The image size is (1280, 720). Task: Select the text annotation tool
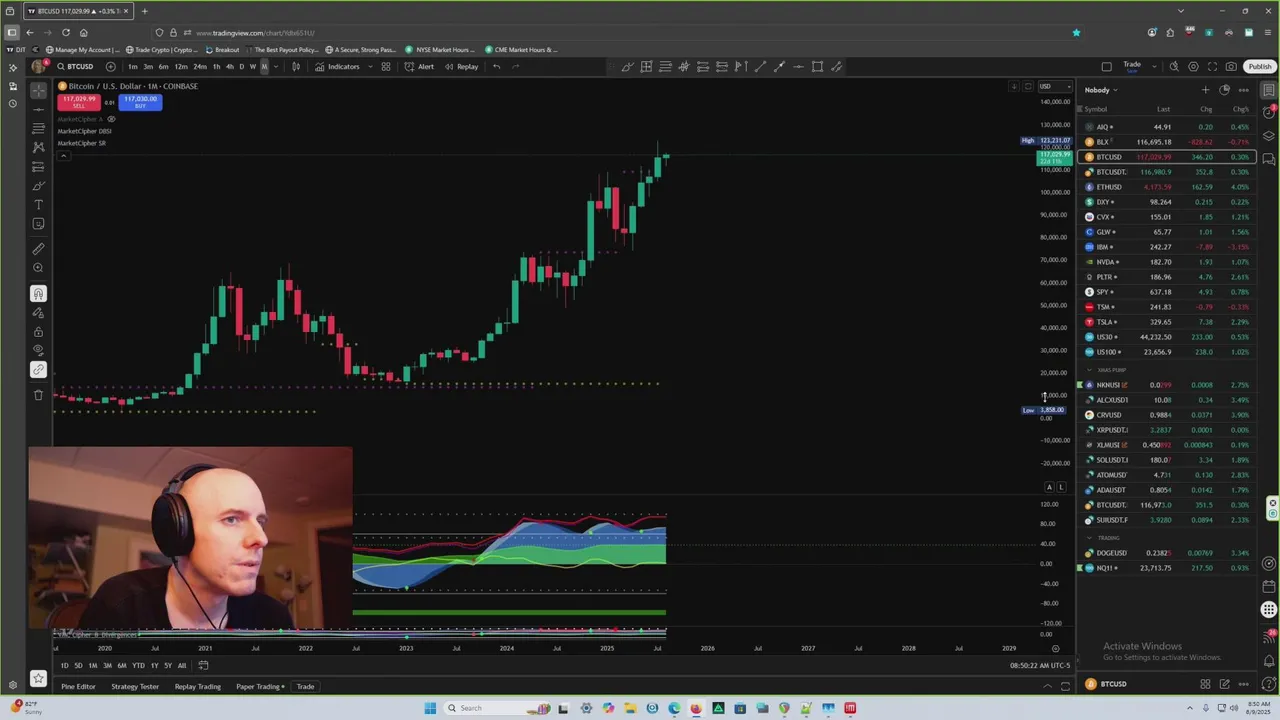[38, 205]
